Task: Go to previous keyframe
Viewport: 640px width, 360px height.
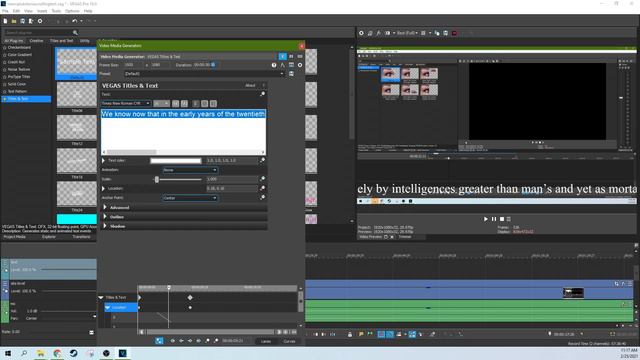Action: click(181, 341)
